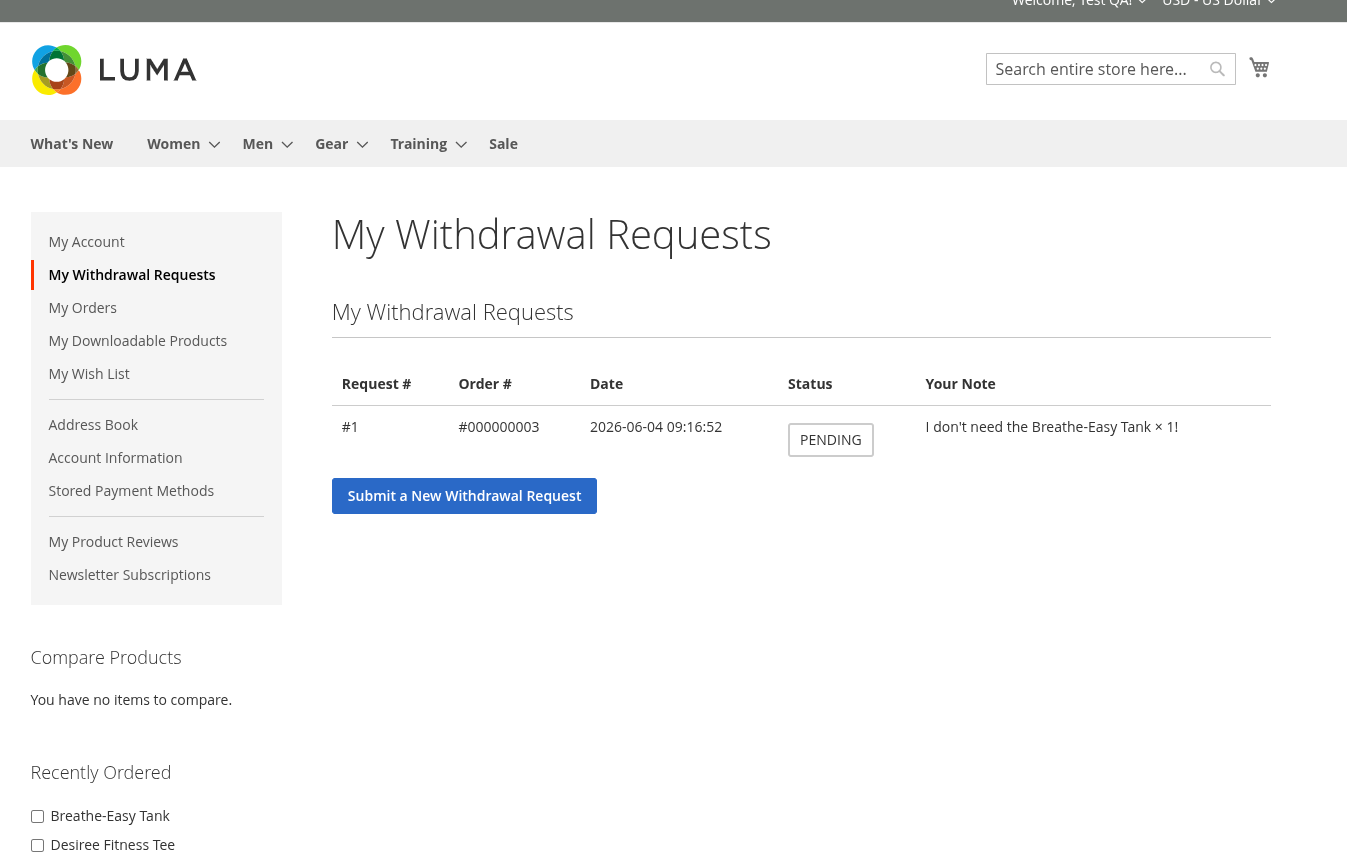Expand the Training menu chevron

461,145
